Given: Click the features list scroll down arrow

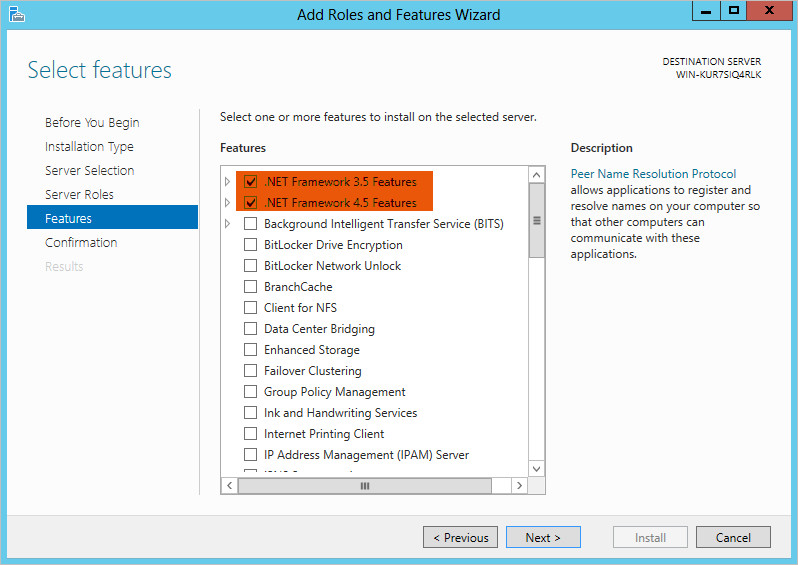Looking at the screenshot, I should 537,468.
